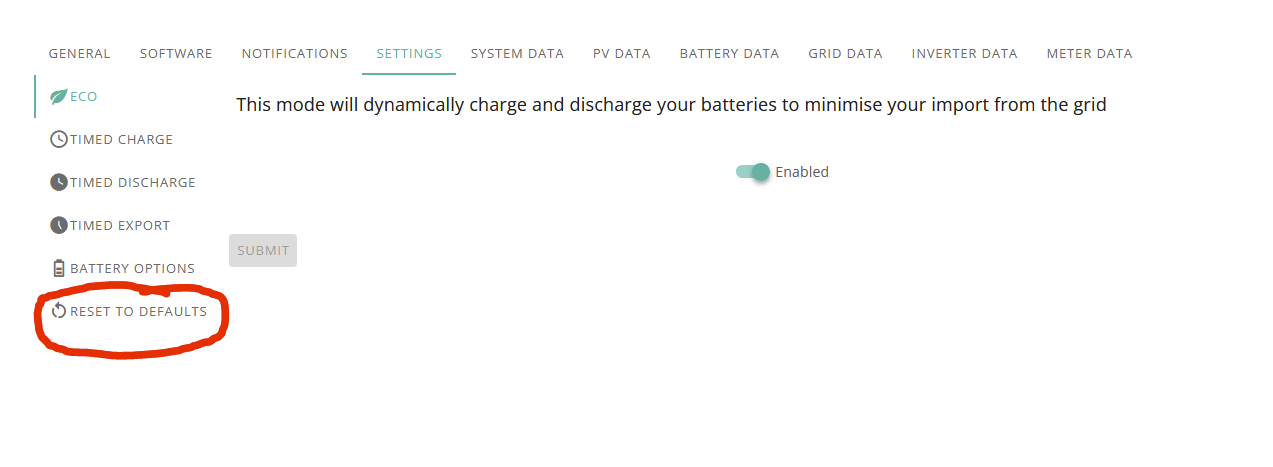Open the General tab
The height and width of the screenshot is (467, 1273).
click(x=80, y=54)
